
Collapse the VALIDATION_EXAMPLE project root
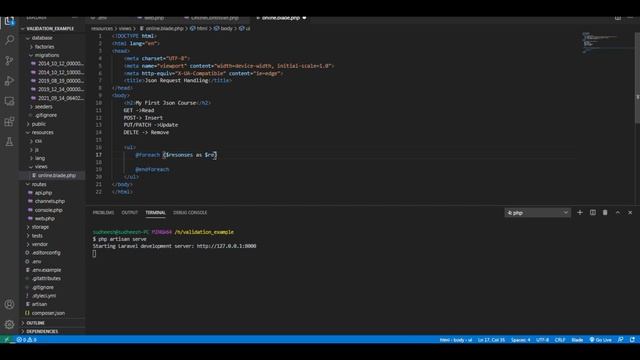pyautogui.click(x=50, y=29)
